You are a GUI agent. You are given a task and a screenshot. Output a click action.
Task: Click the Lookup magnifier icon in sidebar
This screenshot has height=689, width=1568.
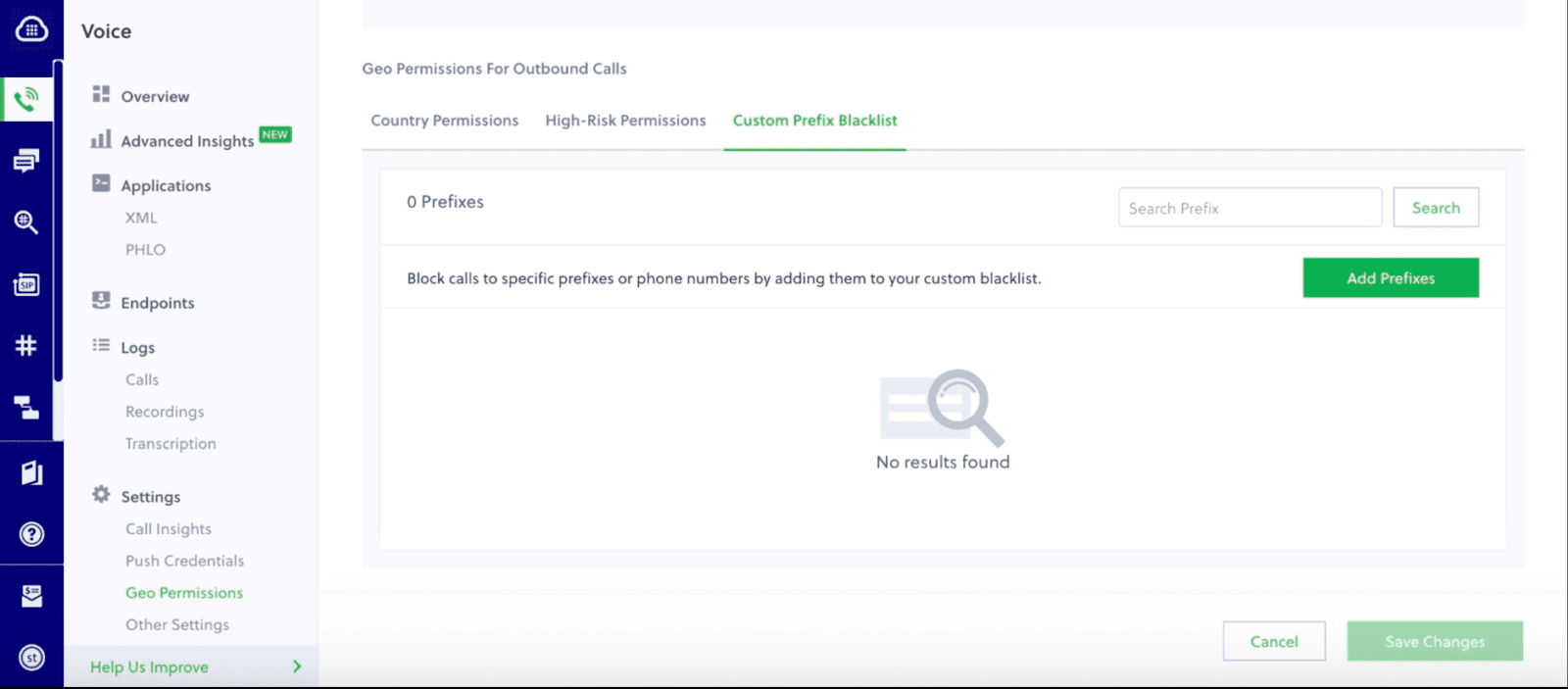click(x=26, y=222)
